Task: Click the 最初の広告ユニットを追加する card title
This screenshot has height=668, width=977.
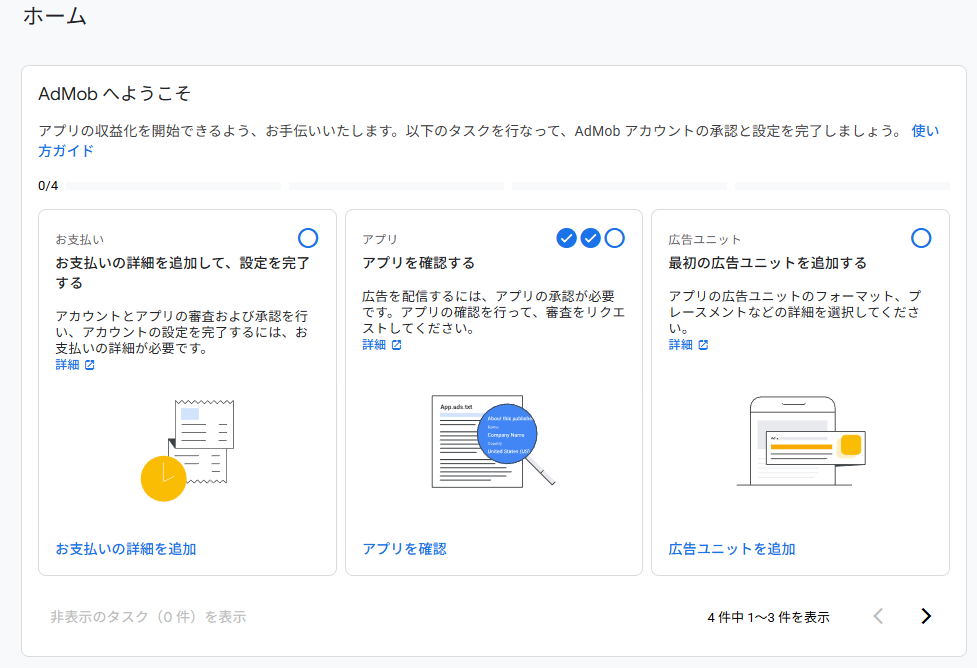Action: 767,263
